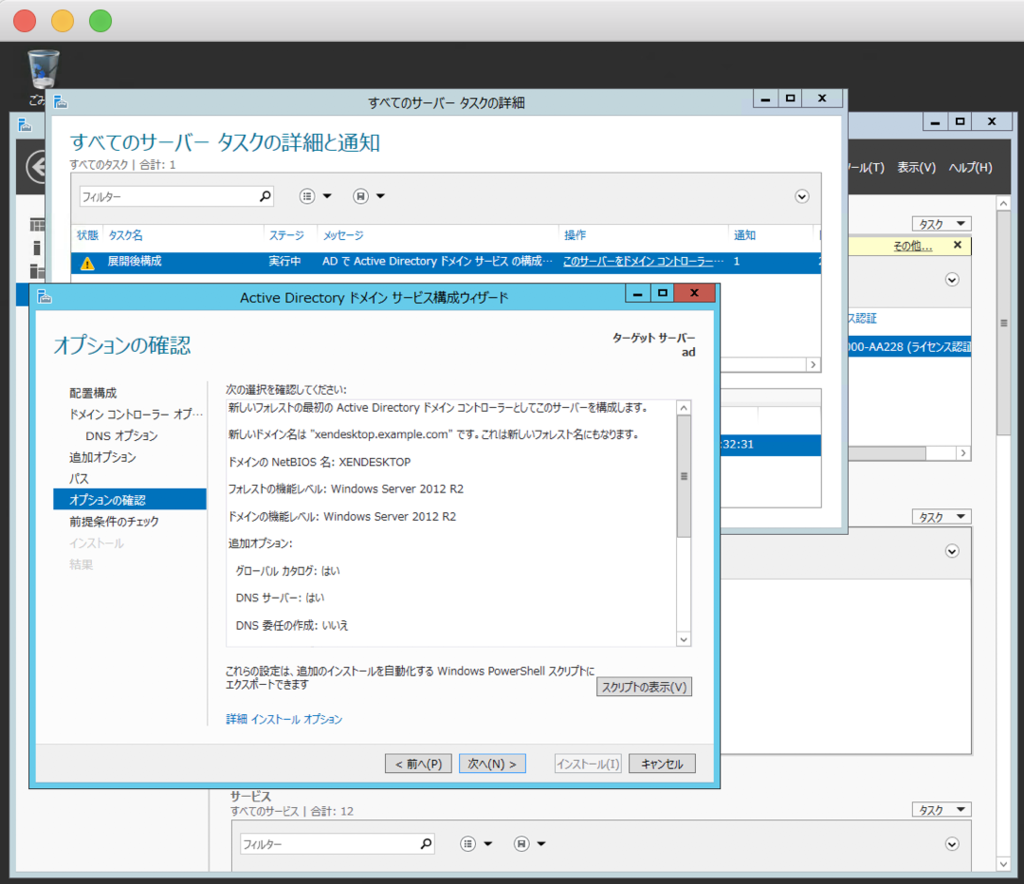Click the macOS green zoom button

coord(101,21)
